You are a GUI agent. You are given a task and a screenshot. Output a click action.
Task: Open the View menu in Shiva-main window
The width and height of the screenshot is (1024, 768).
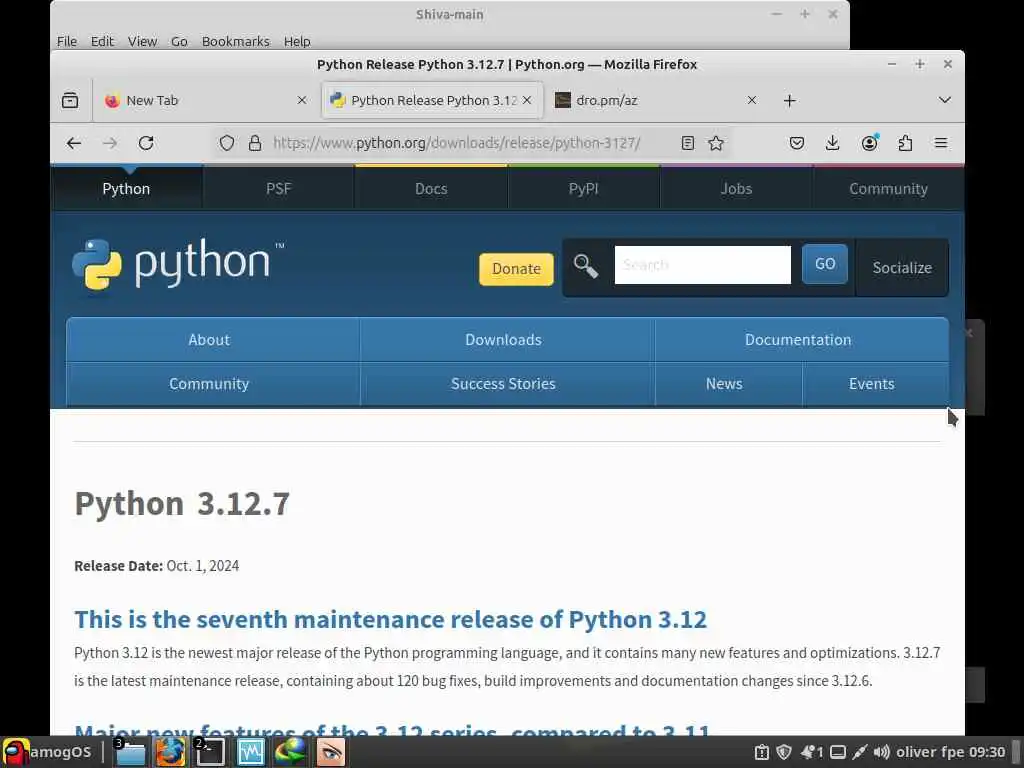[142, 41]
